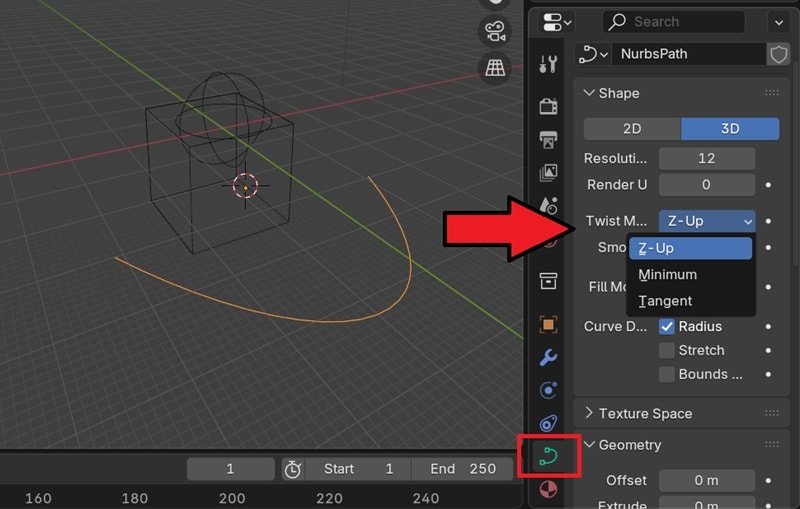Click the timeline current frame field

[x=231, y=469]
